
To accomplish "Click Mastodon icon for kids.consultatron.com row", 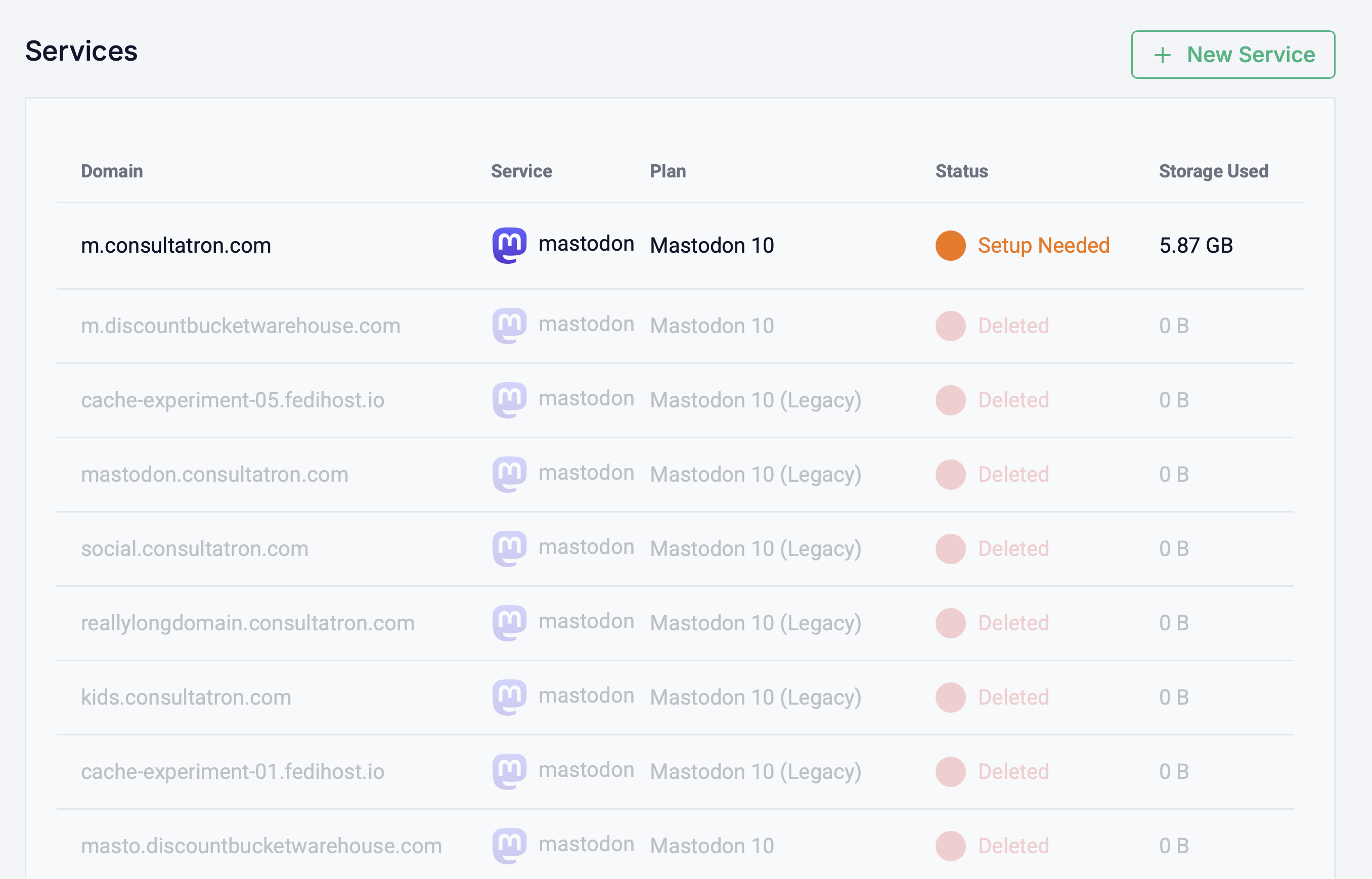I will 509,697.
